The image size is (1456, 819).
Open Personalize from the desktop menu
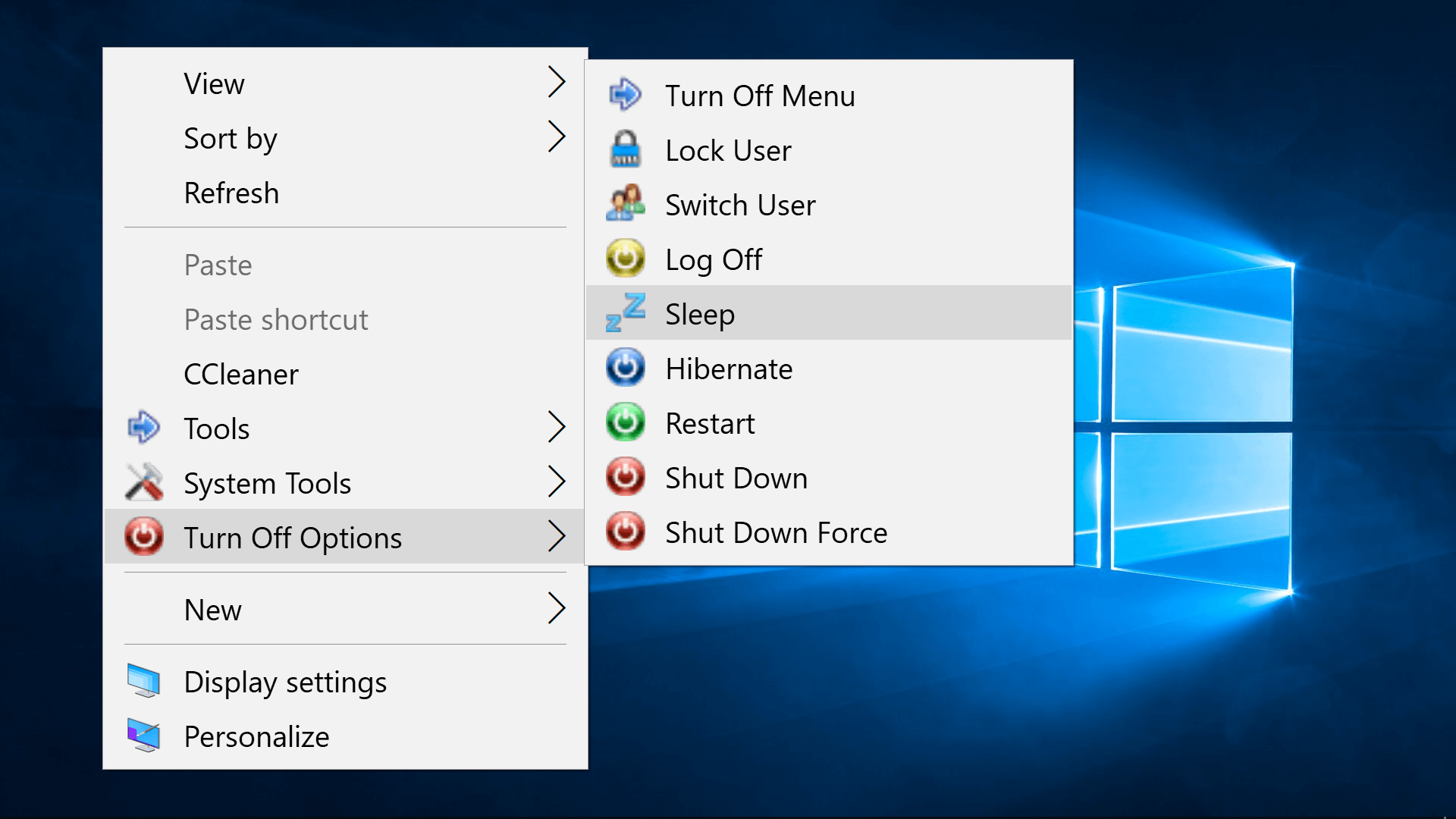point(256,737)
